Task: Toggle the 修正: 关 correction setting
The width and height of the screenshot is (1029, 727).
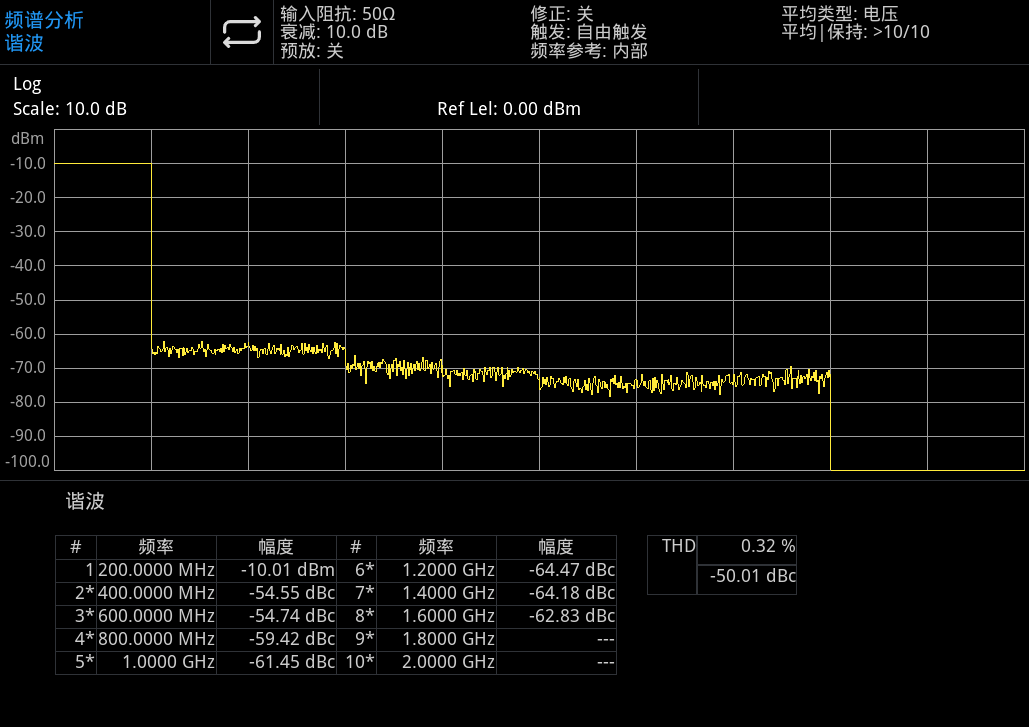Action: click(x=562, y=13)
